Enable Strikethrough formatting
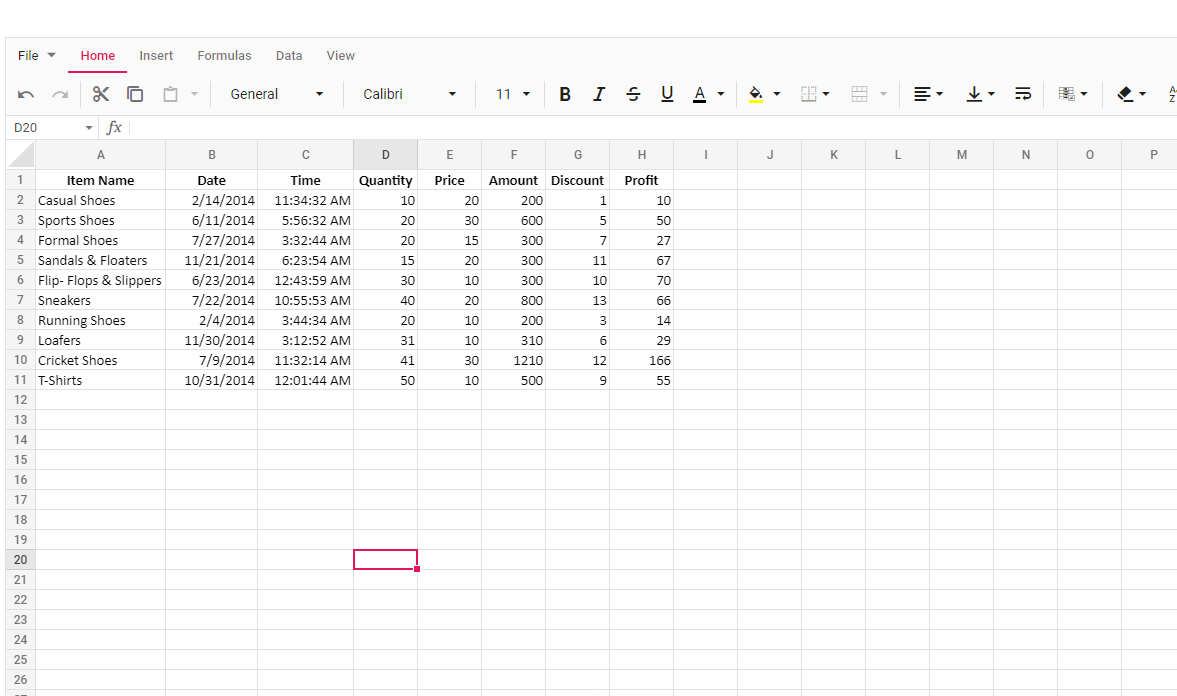Image resolution: width=1177 pixels, height=696 pixels. (633, 94)
